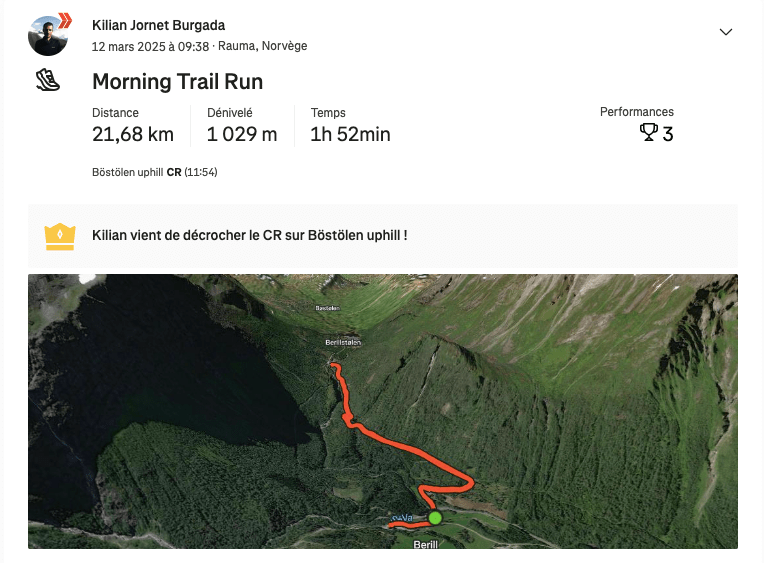The image size is (764, 563).
Task: Click the Performances count 3
Action: [668, 134]
